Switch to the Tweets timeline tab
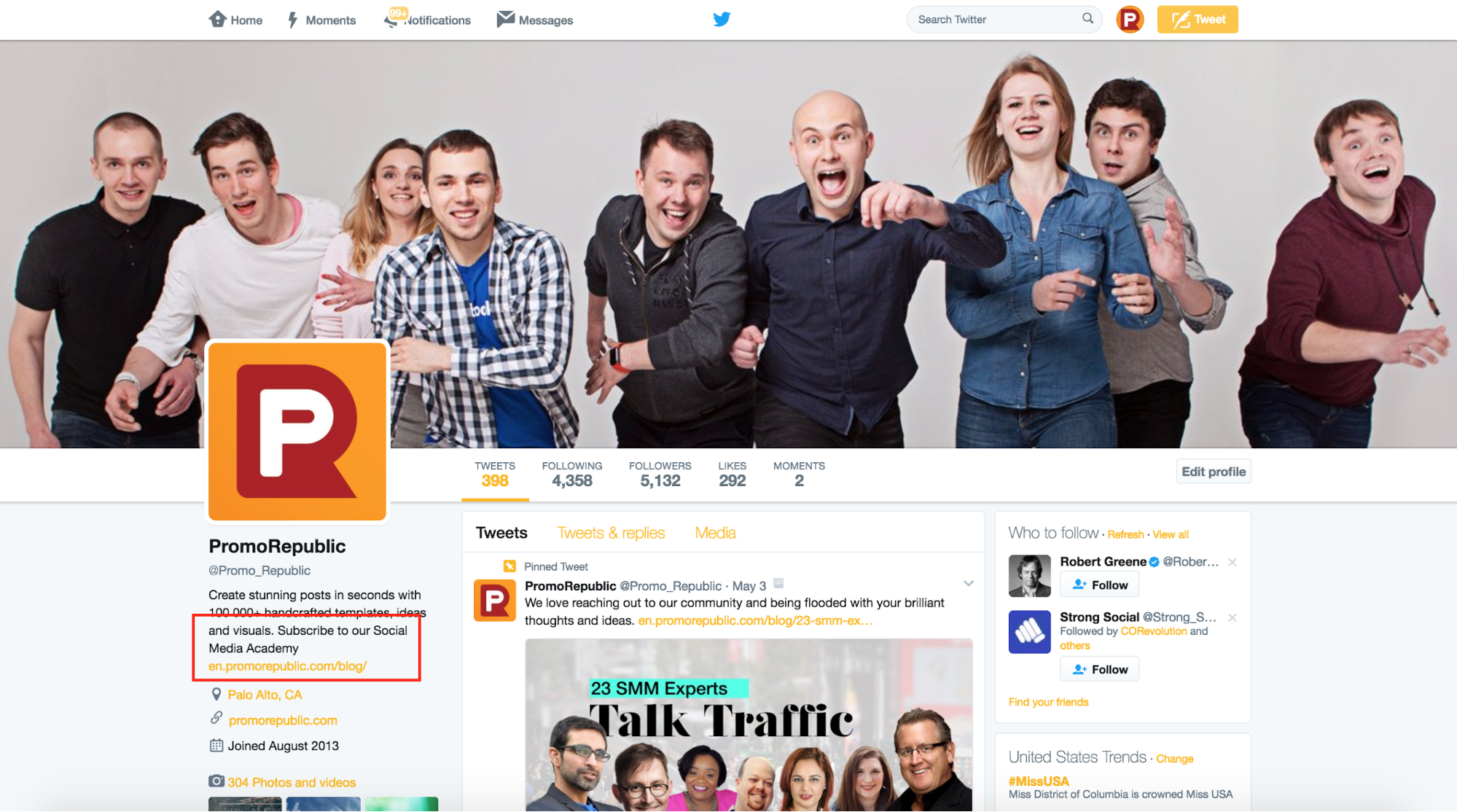1457x812 pixels. pyautogui.click(x=501, y=533)
